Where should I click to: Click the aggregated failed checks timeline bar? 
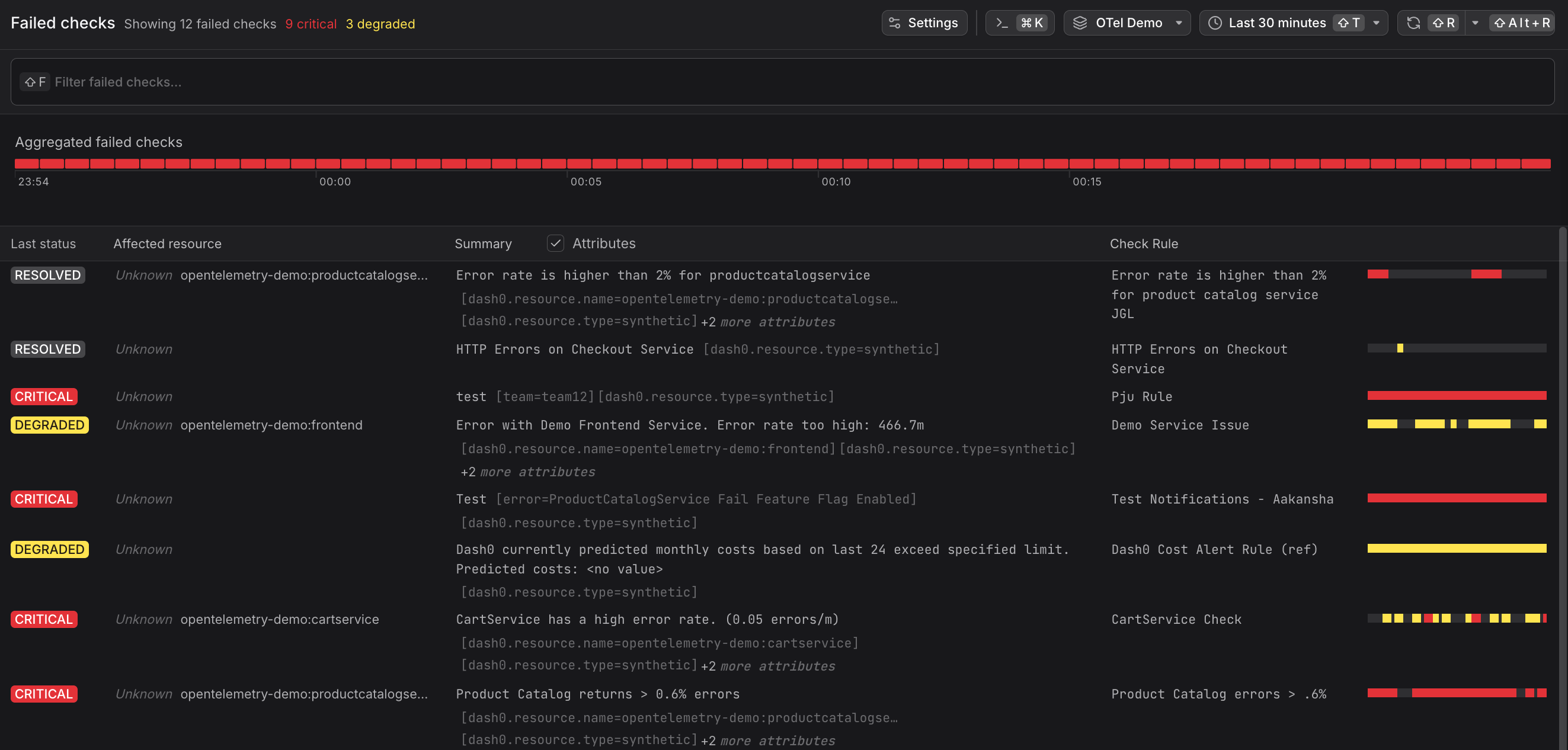[782, 164]
